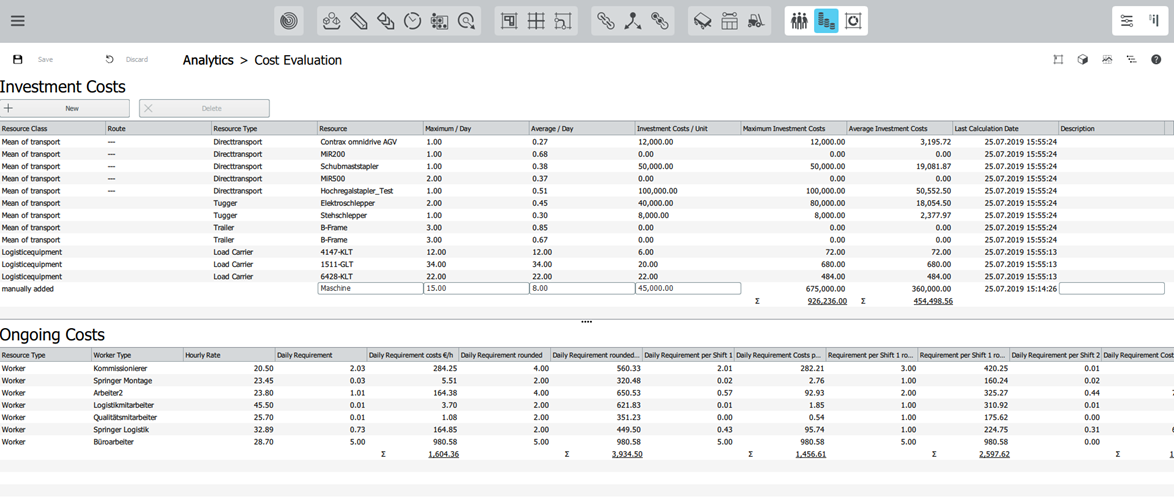Screen dimensions: 1174x502
Task: Click the Analytics breadcrumb
Action: [207, 60]
